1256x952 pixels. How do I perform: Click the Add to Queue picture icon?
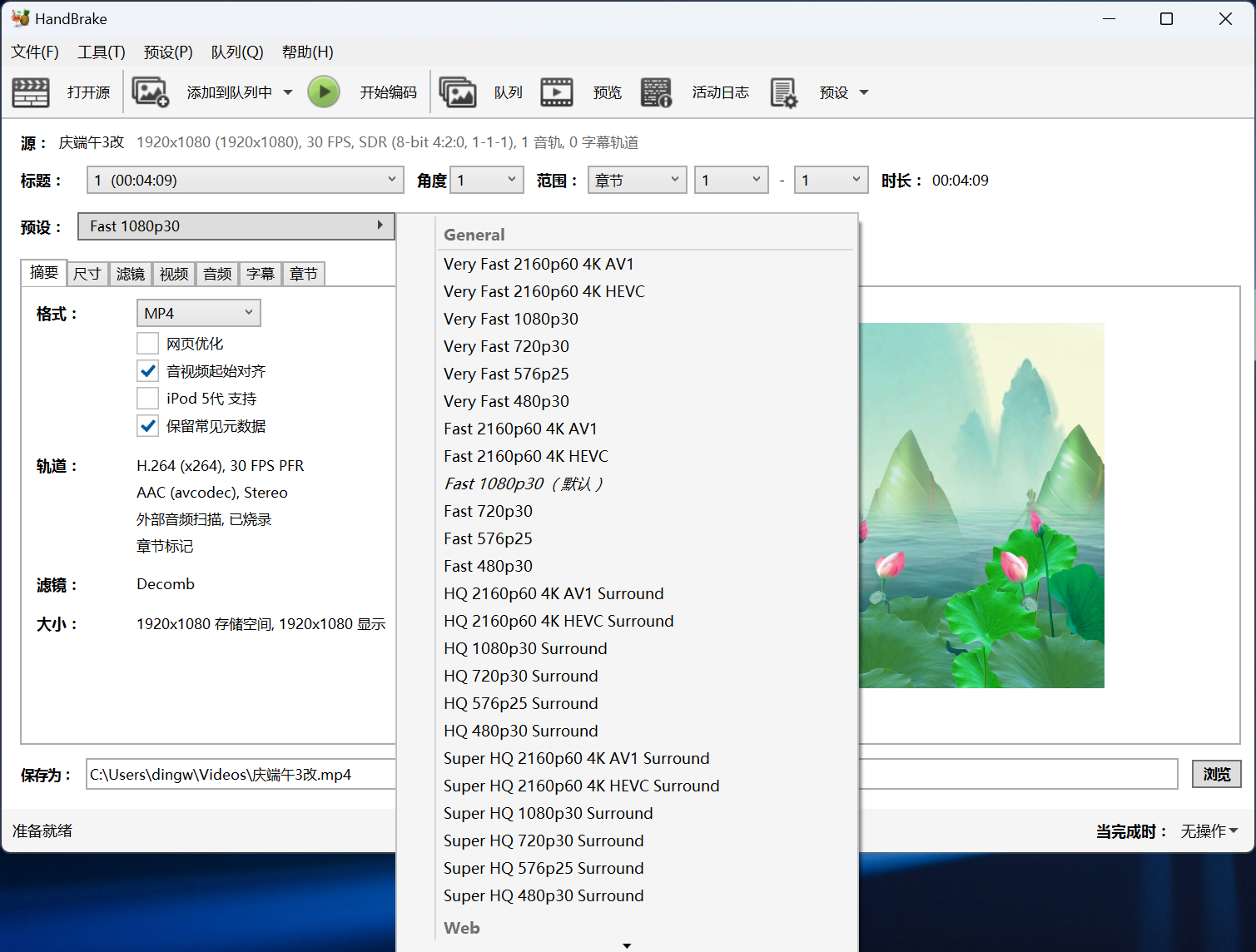151,92
